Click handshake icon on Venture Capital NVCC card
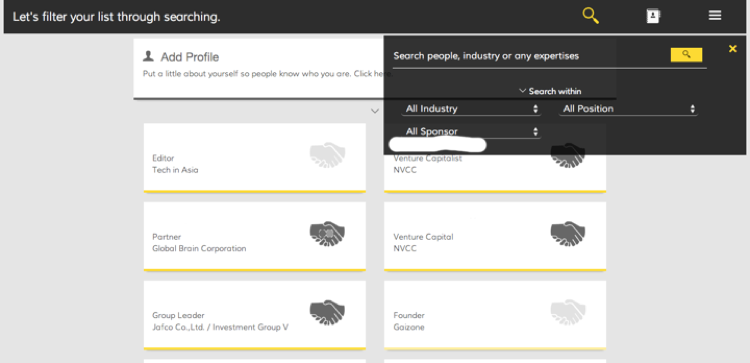750x363 pixels. tap(568, 233)
